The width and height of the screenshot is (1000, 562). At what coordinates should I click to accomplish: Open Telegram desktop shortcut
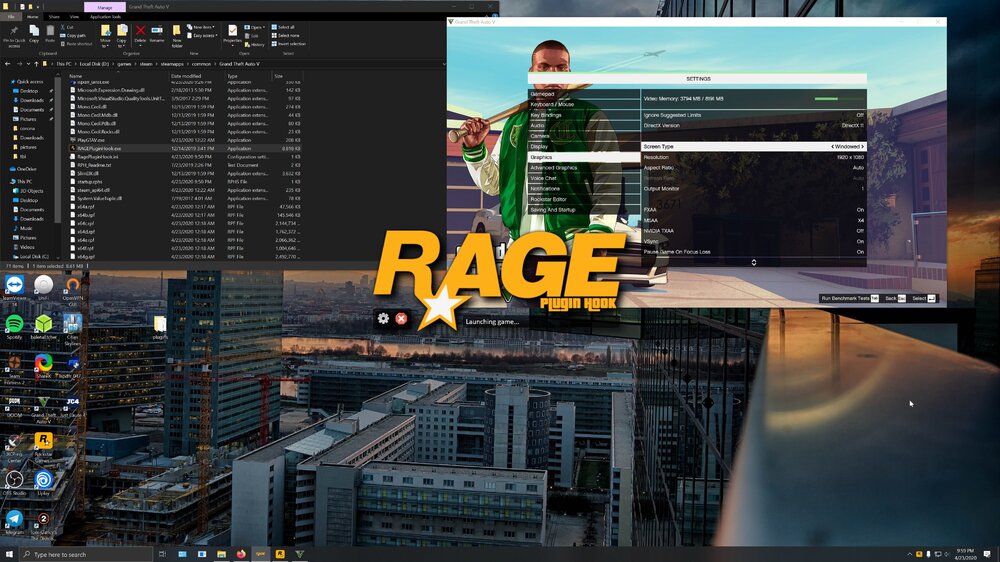[x=14, y=522]
